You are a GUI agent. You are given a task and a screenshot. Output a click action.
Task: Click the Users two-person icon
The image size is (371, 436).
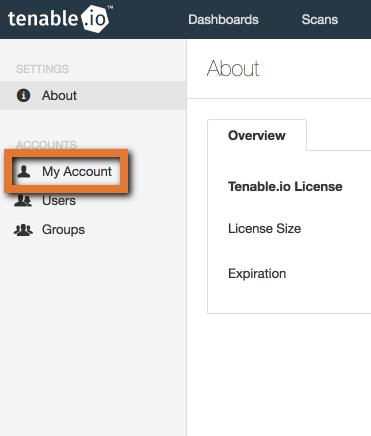tap(23, 201)
